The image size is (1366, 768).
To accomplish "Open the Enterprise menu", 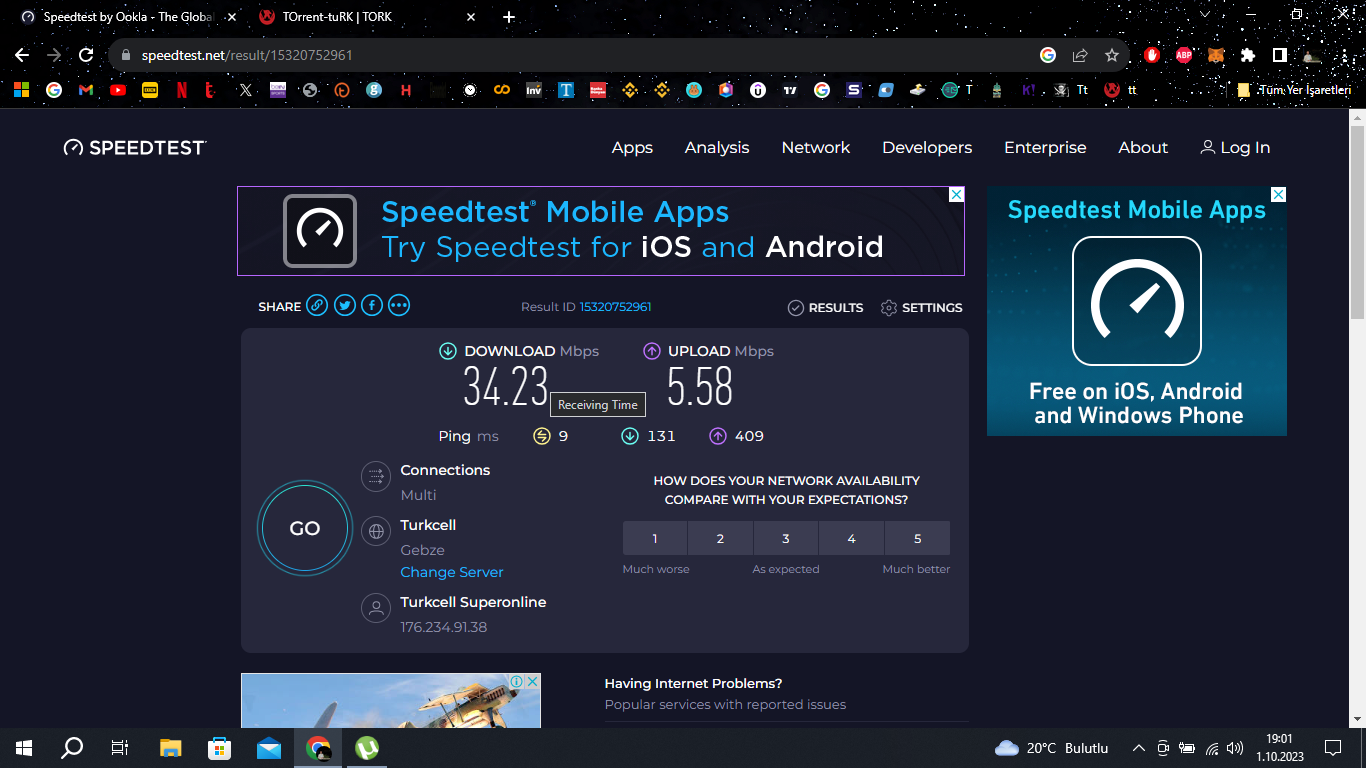I will pyautogui.click(x=1045, y=147).
